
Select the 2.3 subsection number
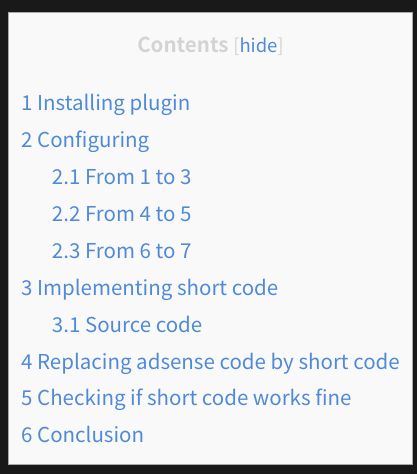pos(66,251)
